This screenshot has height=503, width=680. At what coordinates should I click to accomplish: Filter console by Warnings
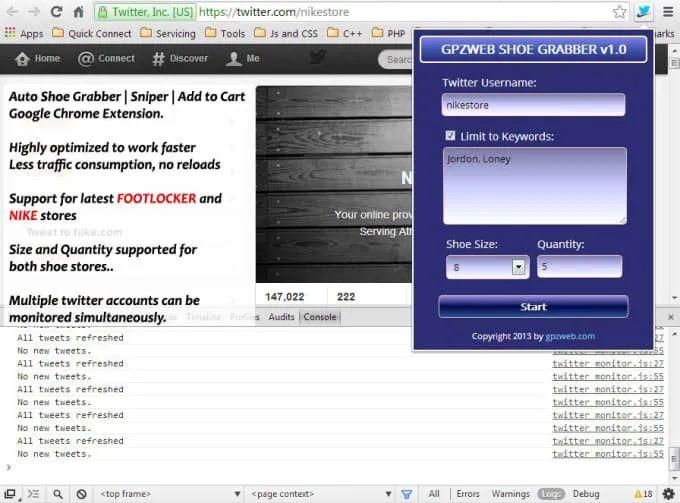click(x=510, y=494)
